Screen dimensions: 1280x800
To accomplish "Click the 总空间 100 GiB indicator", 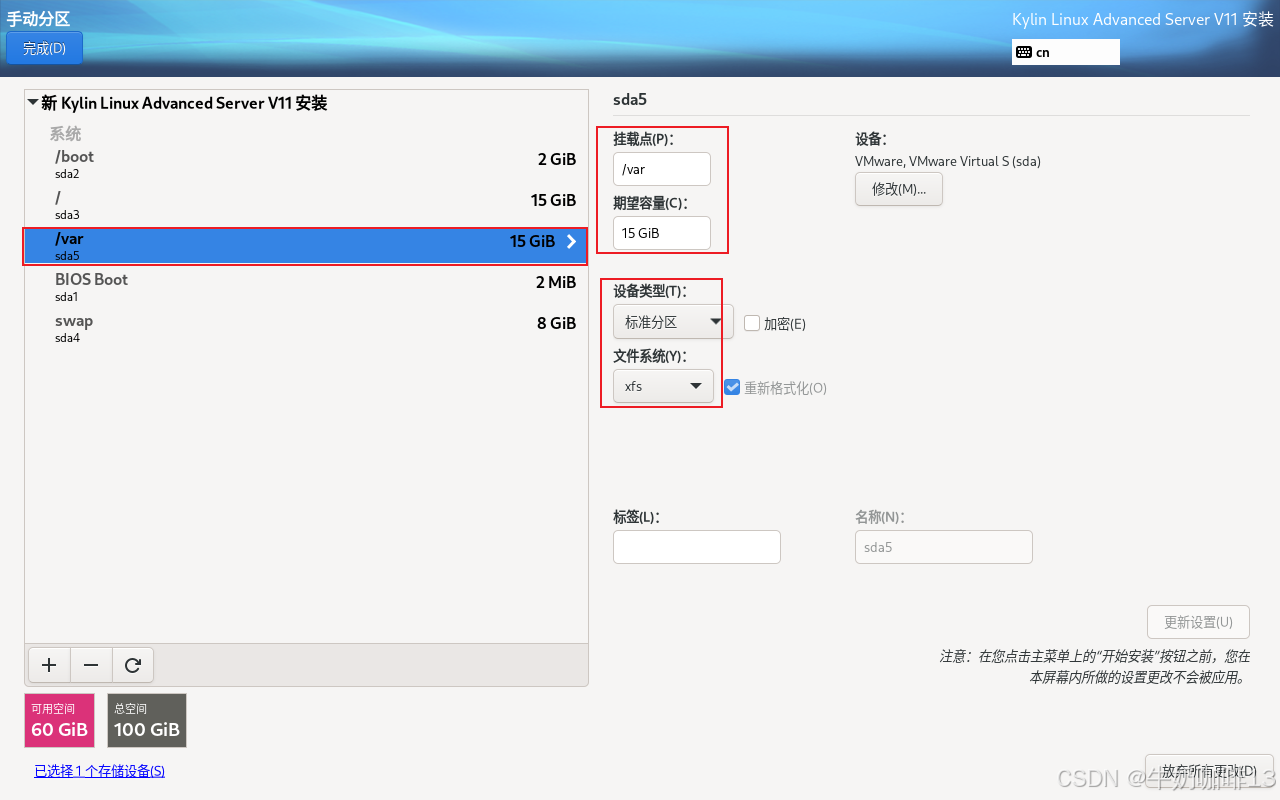I will [147, 720].
